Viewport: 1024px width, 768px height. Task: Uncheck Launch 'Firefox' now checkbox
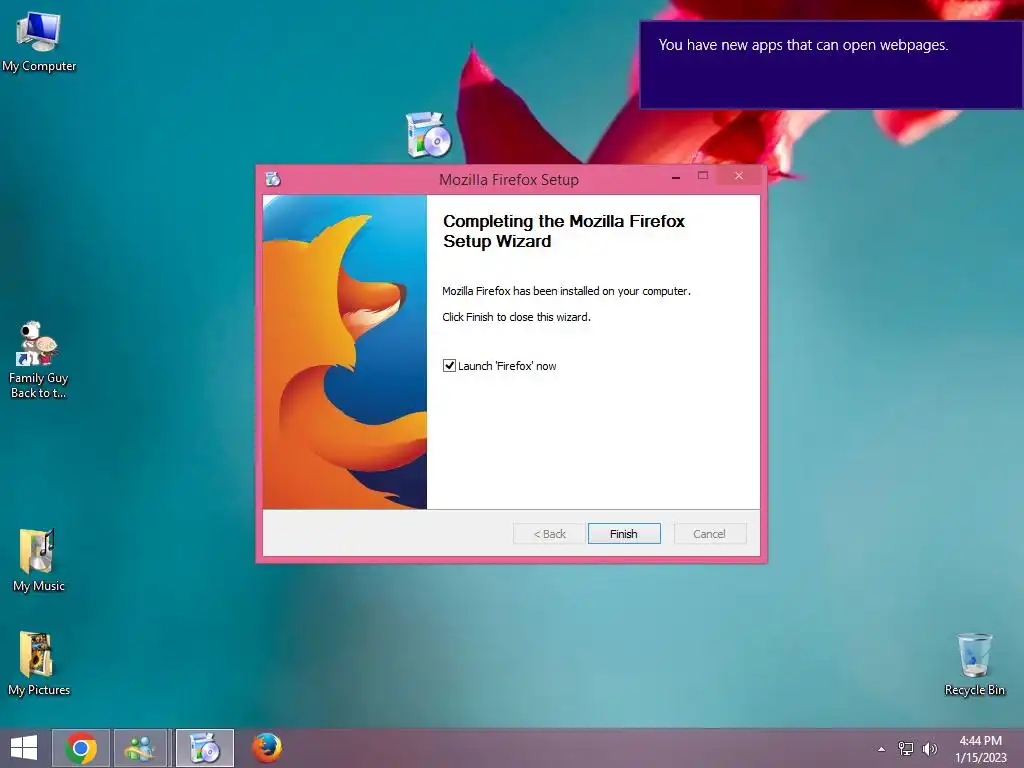tap(449, 366)
